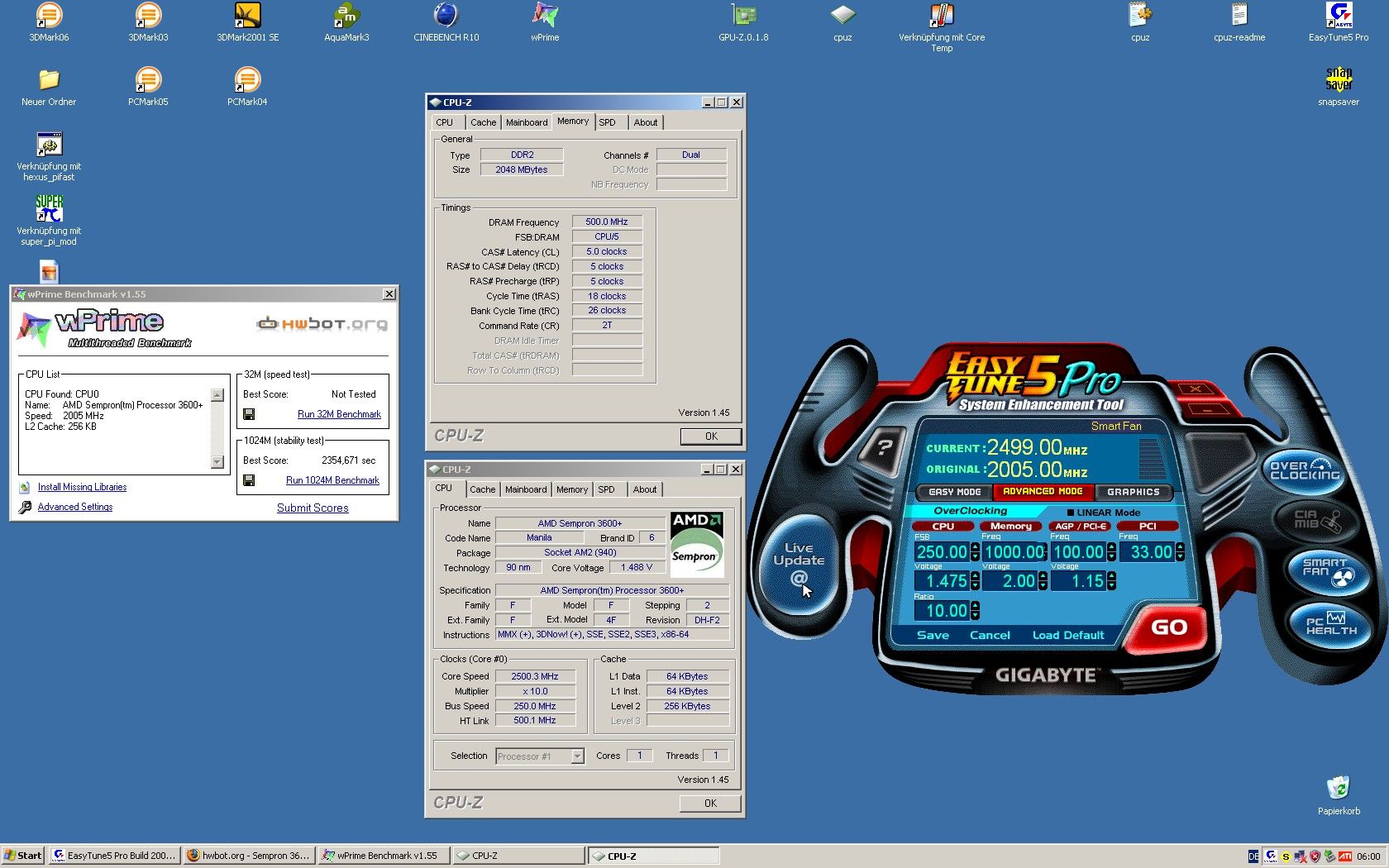Switch EasyTune to ADVANCED MODE
1389x868 pixels.
[1043, 492]
